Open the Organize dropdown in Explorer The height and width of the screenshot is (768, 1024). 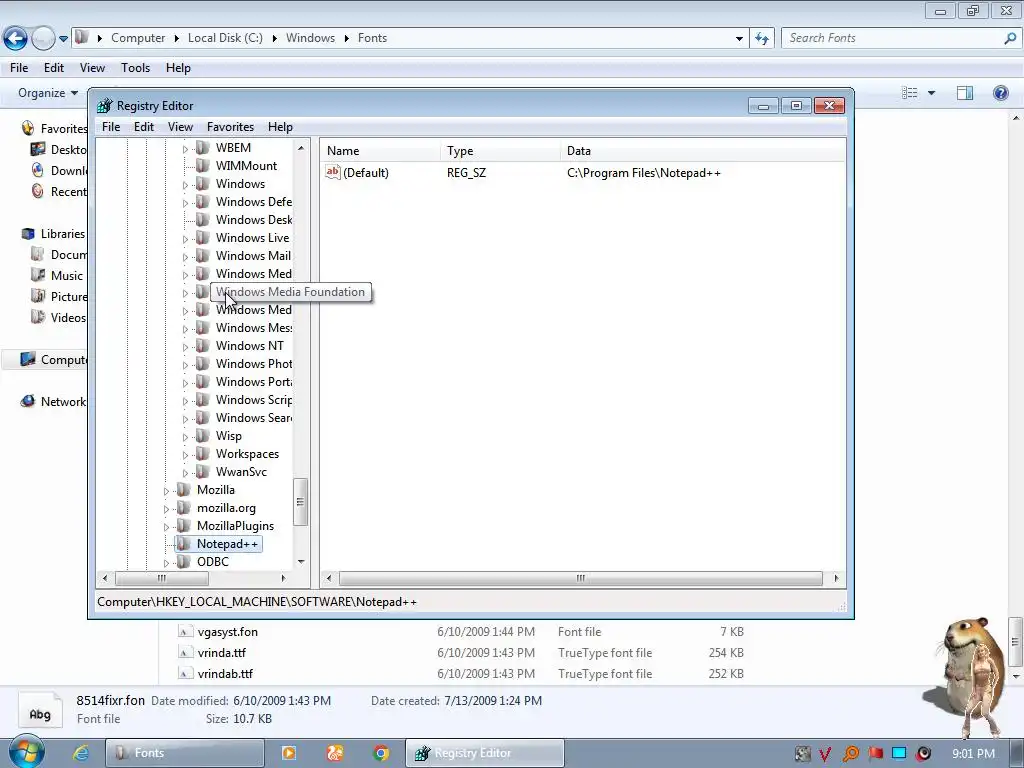pos(48,93)
